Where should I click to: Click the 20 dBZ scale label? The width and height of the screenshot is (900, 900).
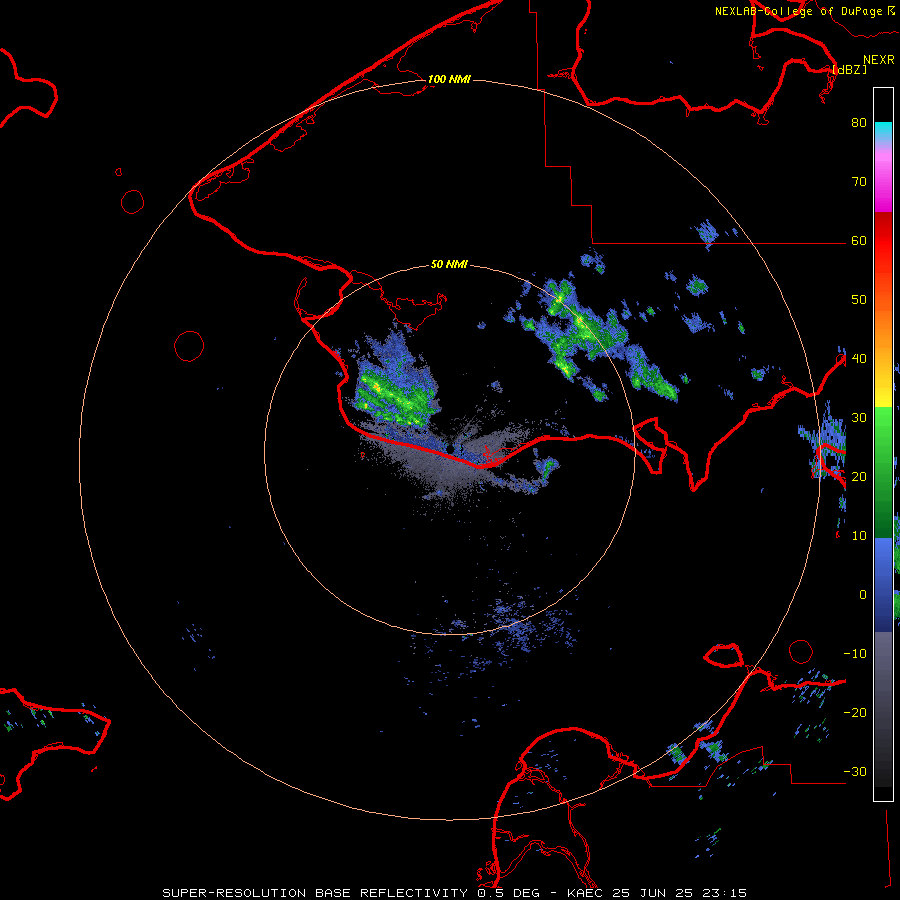pyautogui.click(x=859, y=476)
